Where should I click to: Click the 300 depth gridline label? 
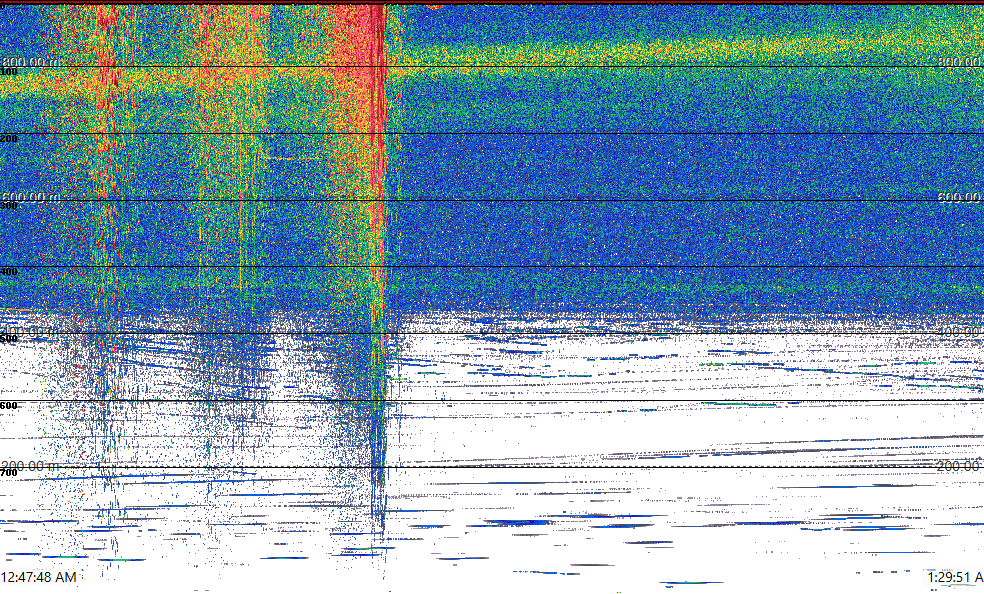point(9,206)
